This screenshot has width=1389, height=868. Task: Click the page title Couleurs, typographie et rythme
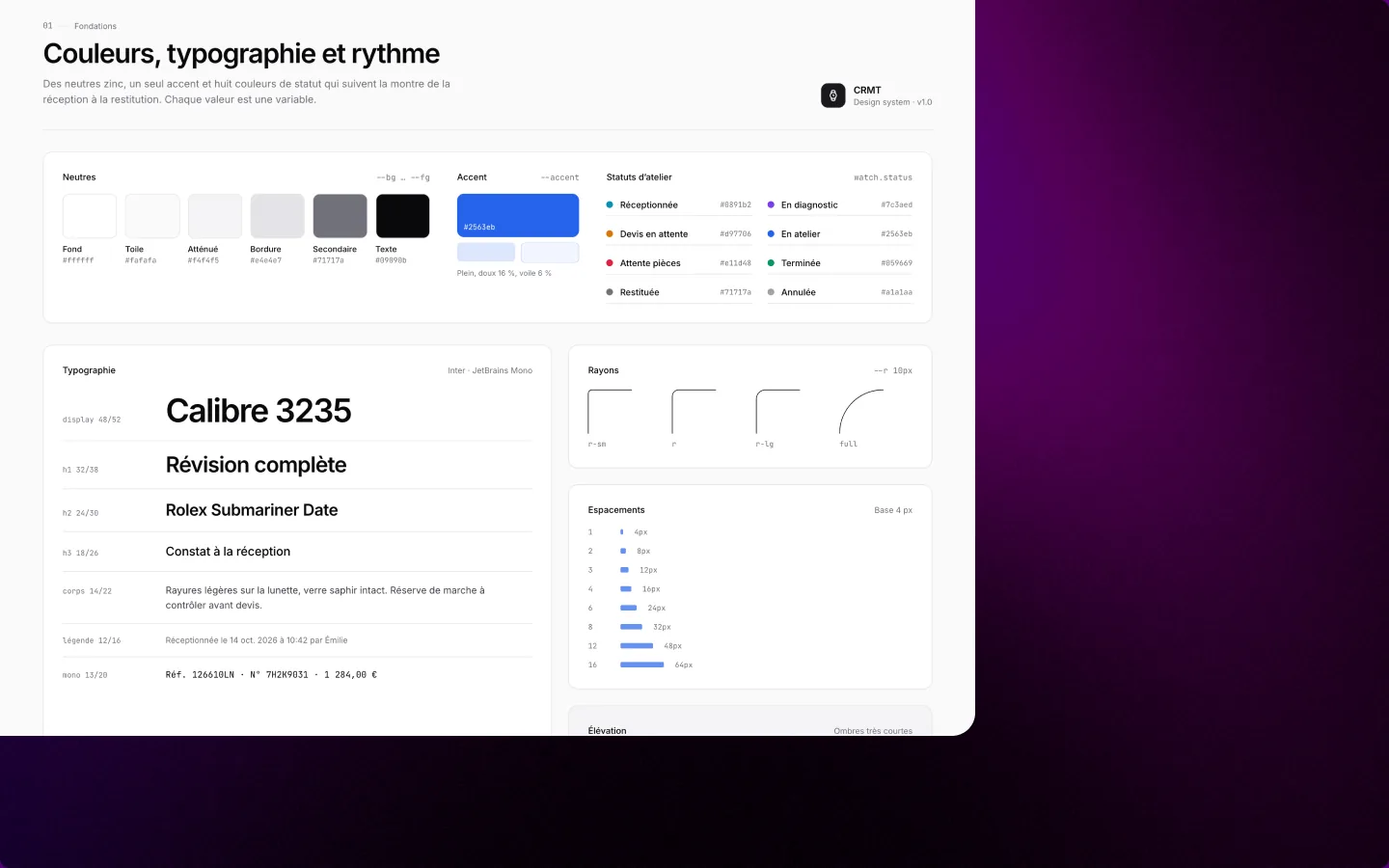tap(241, 54)
